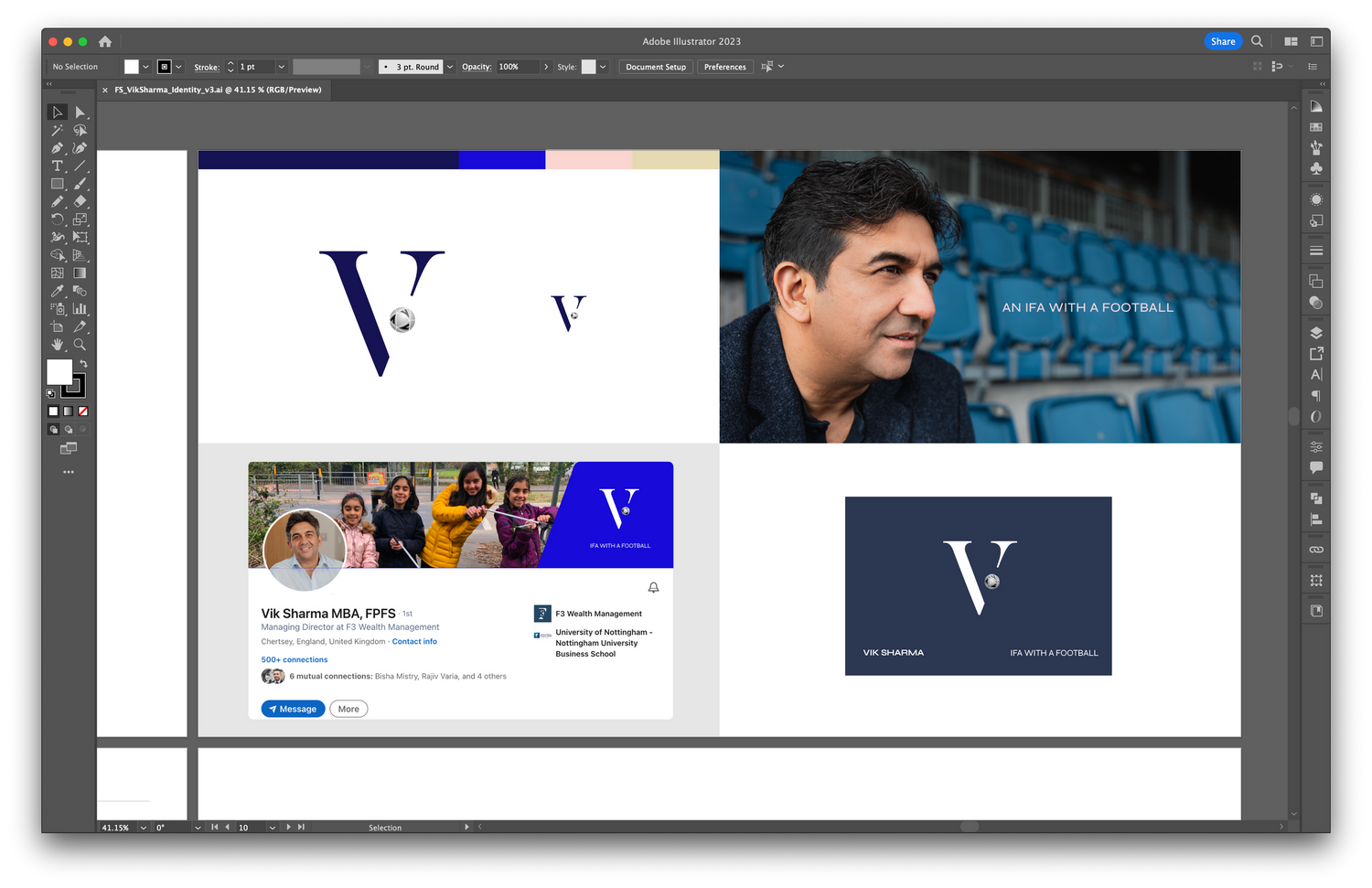Select the Eyedropper tool
This screenshot has height=888, width=1372.
click(x=58, y=291)
